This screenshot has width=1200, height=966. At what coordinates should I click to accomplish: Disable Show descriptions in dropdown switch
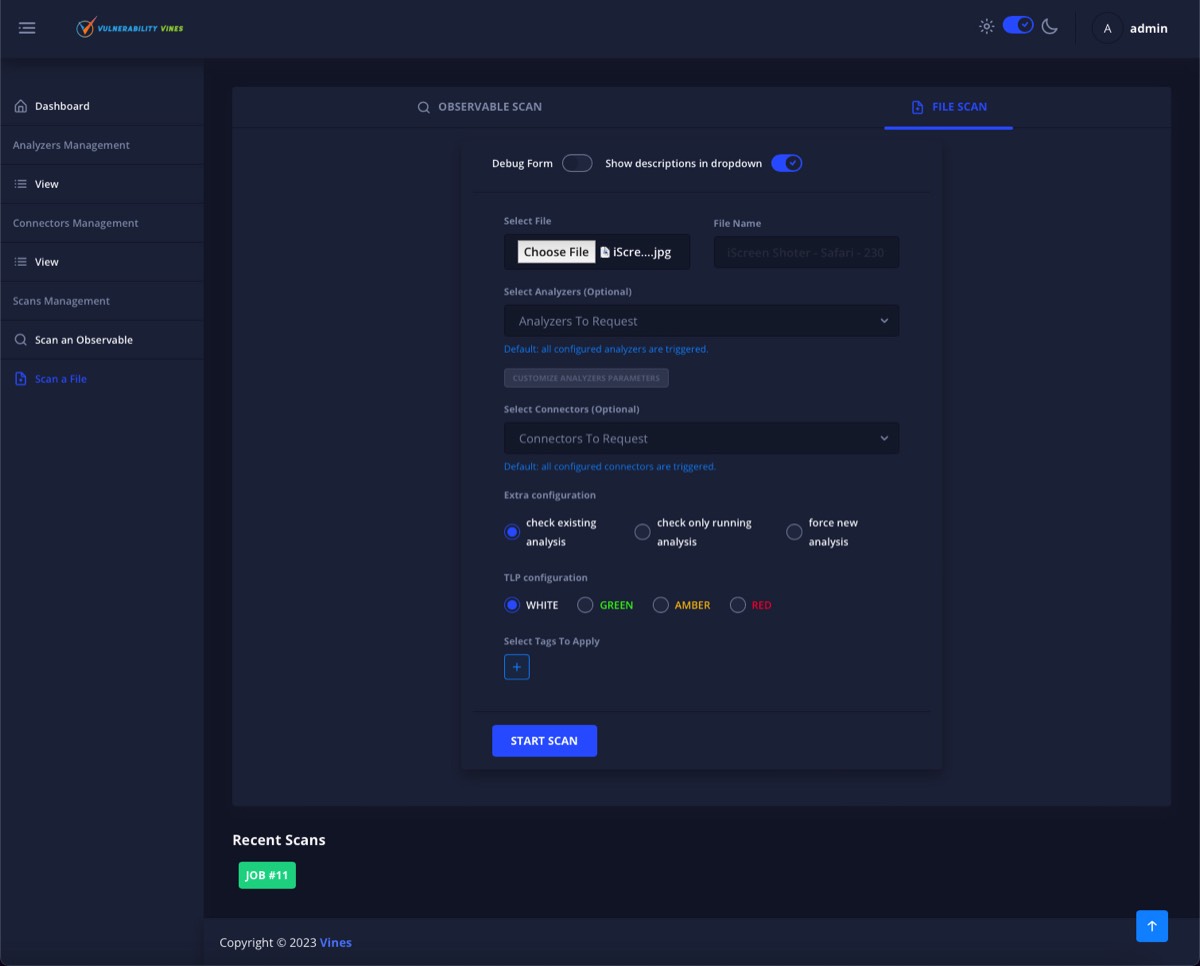tap(786, 163)
